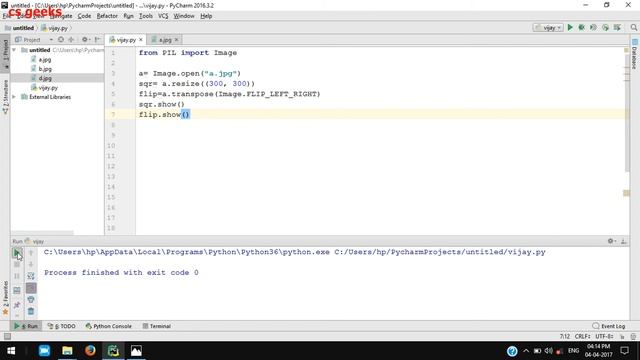640x360 pixels.
Task: Open the Terminal tool window
Action: click(x=157, y=326)
